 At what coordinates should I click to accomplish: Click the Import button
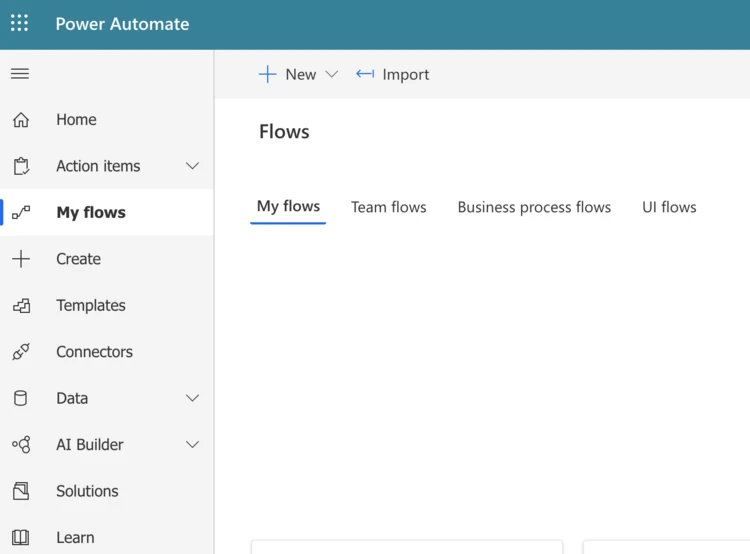click(x=393, y=74)
